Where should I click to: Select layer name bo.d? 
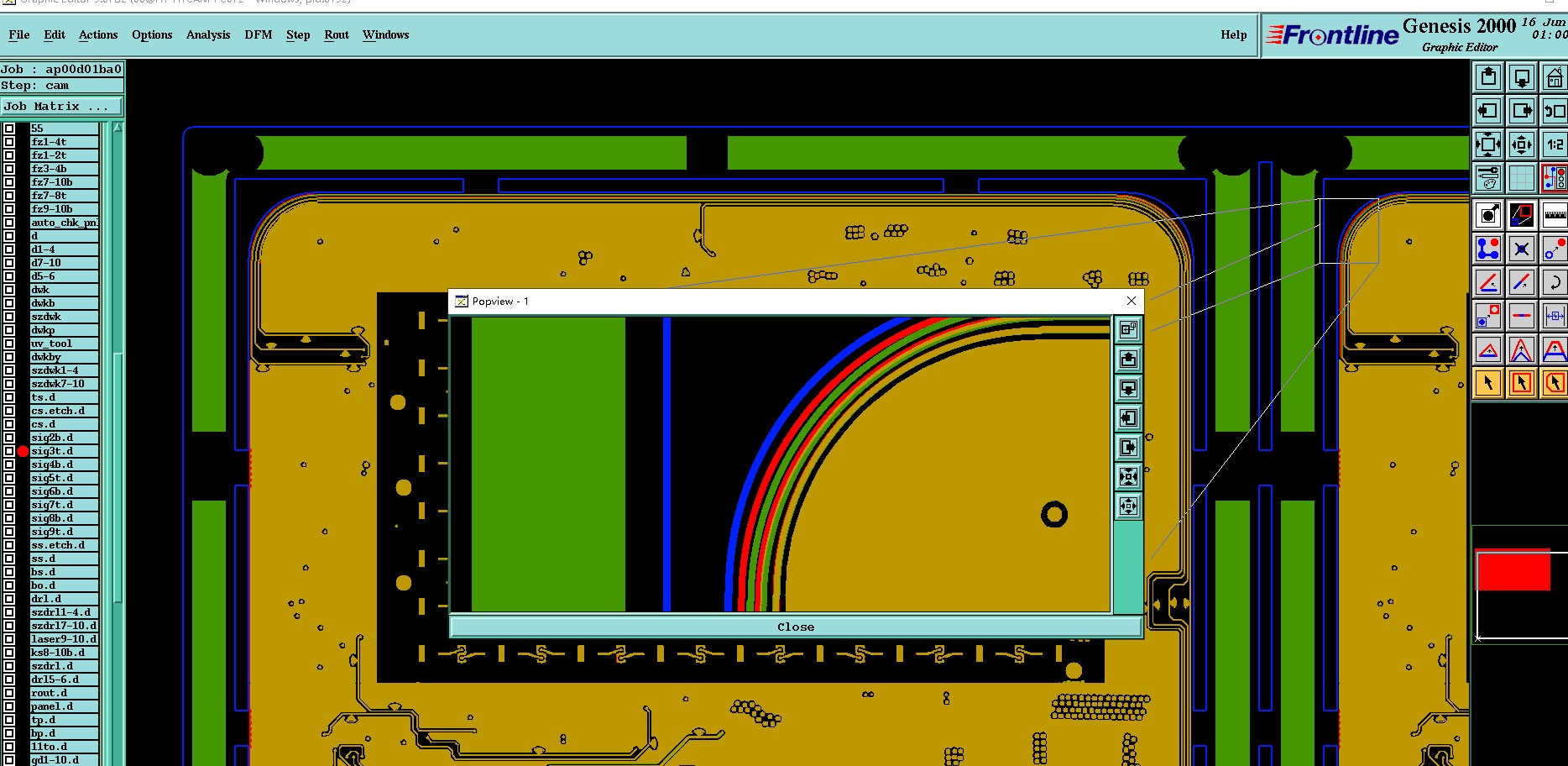coord(65,585)
